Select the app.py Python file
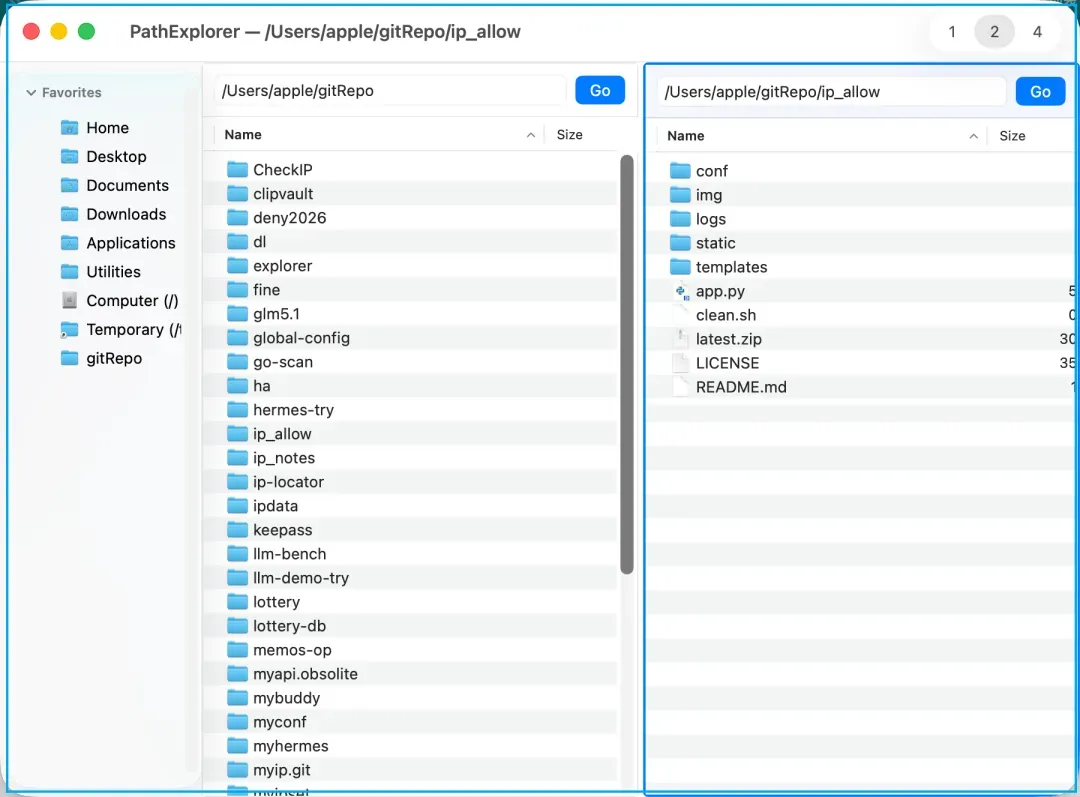The image size is (1080, 797). click(861, 291)
